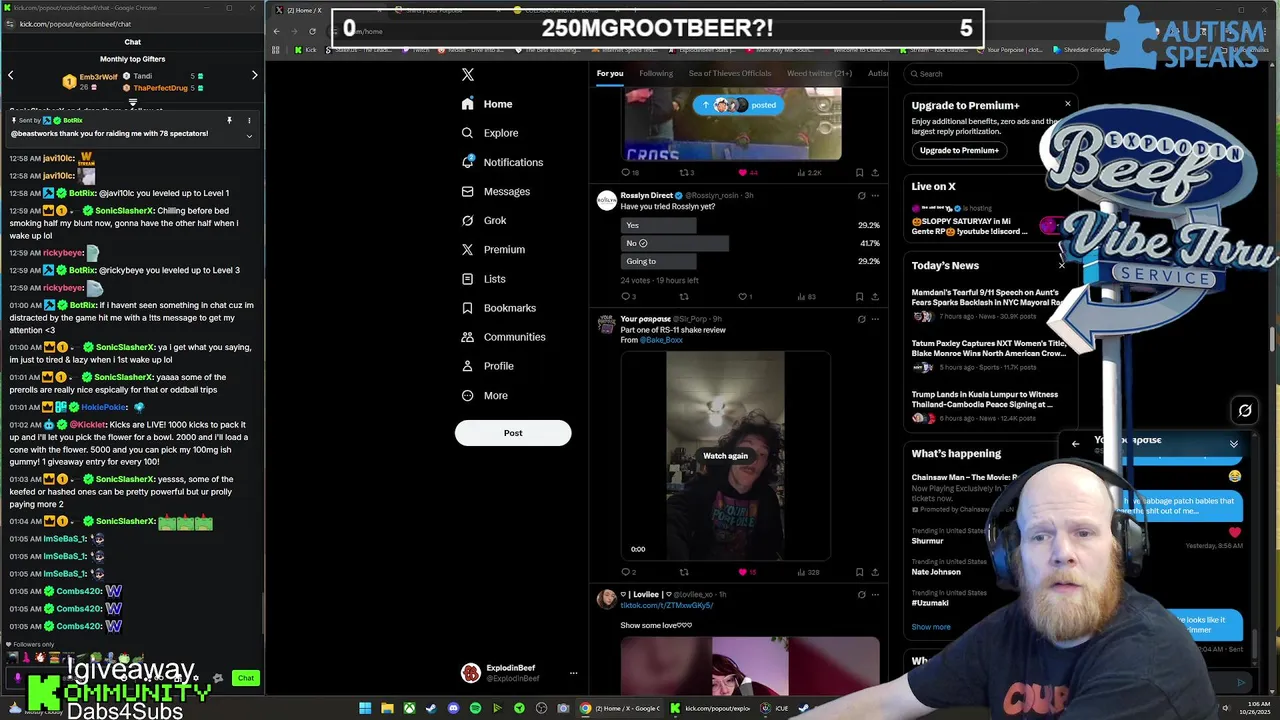
Task: Open Profile in X sidebar
Action: (488, 366)
